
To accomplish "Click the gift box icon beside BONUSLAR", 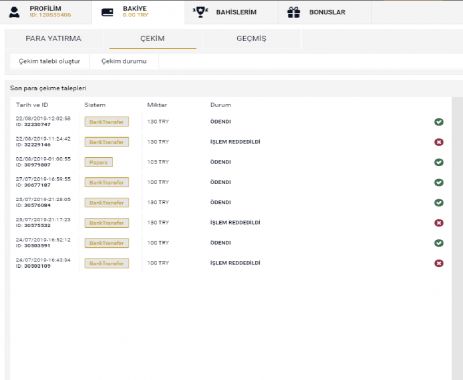I will tap(294, 12).
